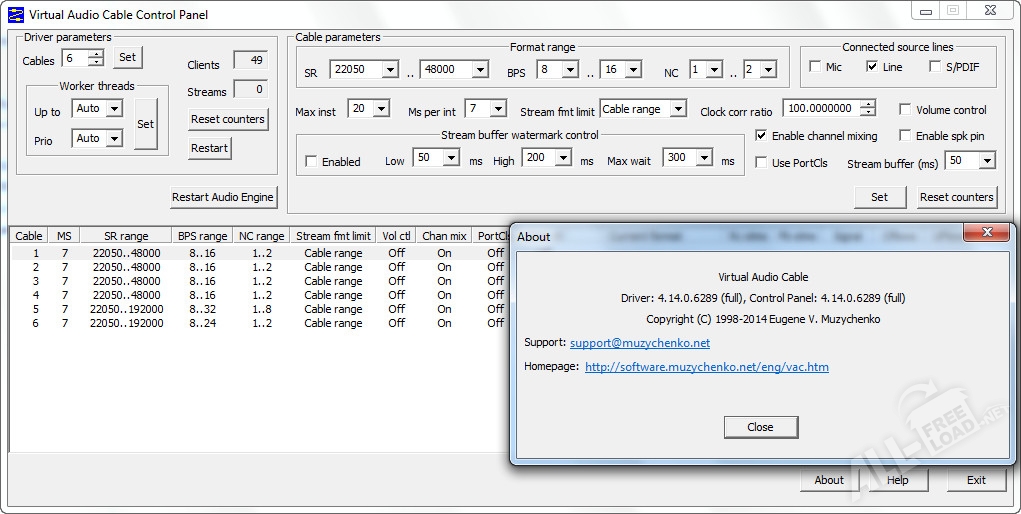The height and width of the screenshot is (514, 1021).
Task: Uncheck the Line source line checkbox
Action: 872,67
